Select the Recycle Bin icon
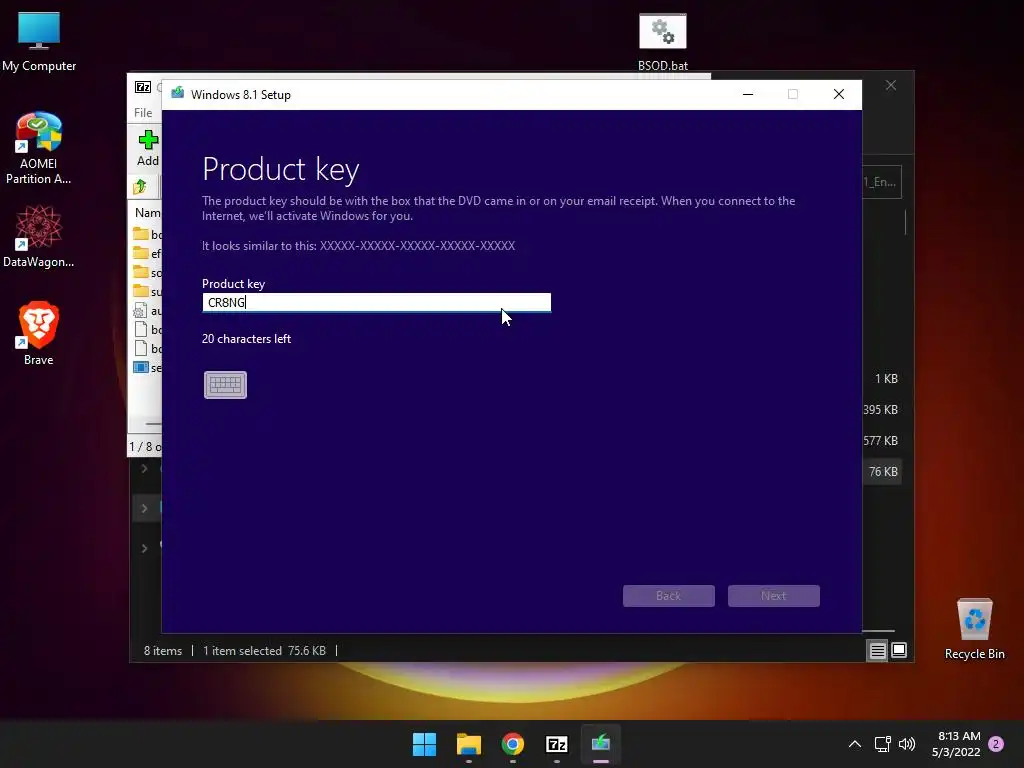1024x768 pixels. point(974,630)
